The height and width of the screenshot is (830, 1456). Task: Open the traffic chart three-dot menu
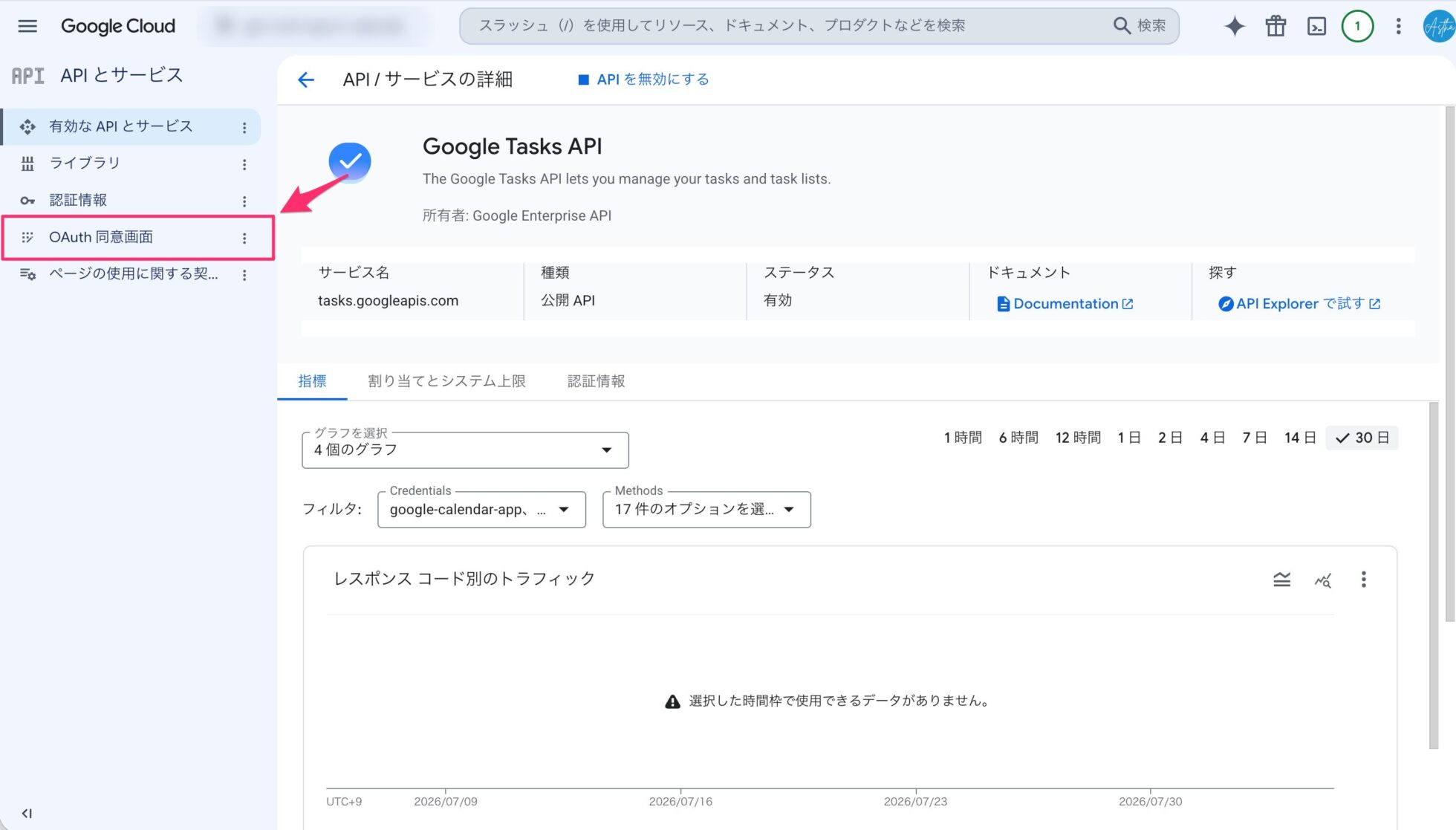[x=1363, y=580]
